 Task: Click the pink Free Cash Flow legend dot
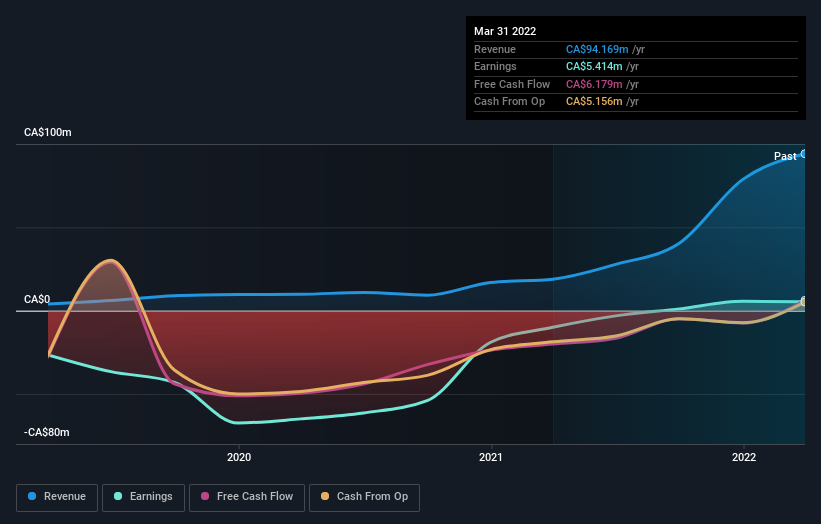click(205, 496)
